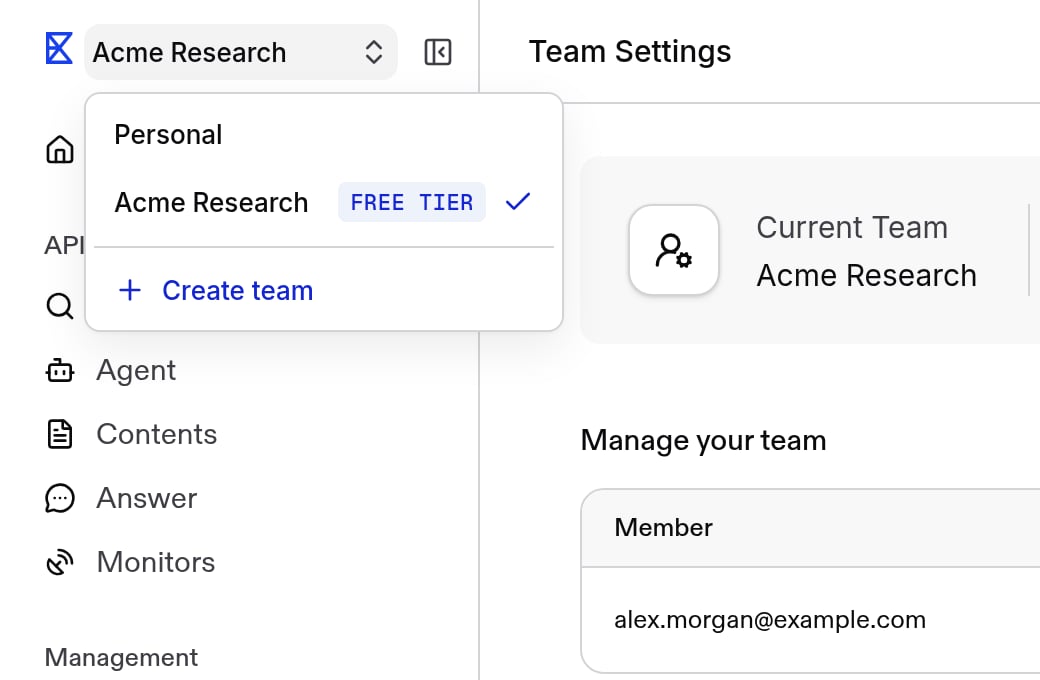
Task: Click the checkmark next to Acme Research
Action: coord(518,201)
